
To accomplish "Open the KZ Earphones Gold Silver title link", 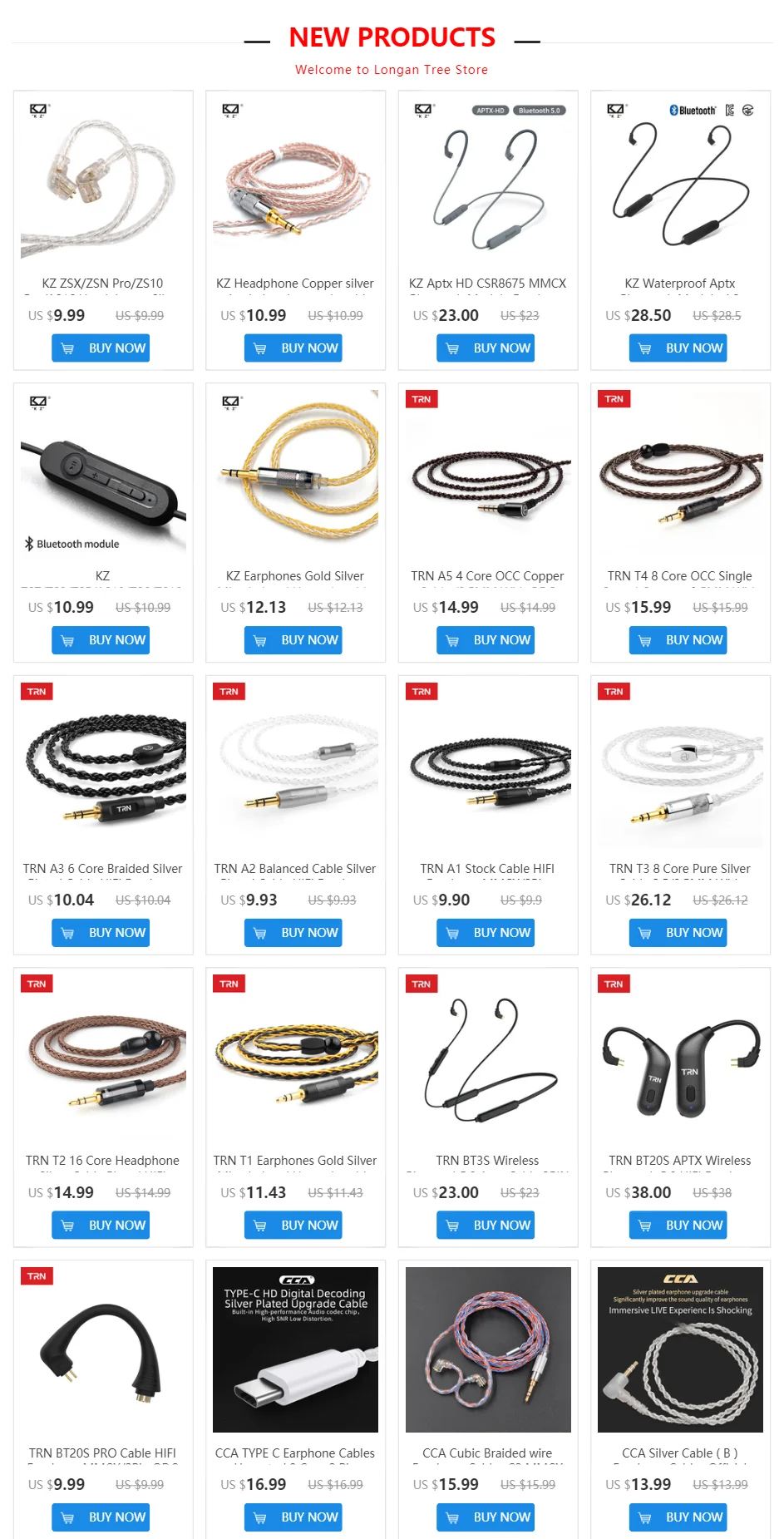I will (295, 576).
